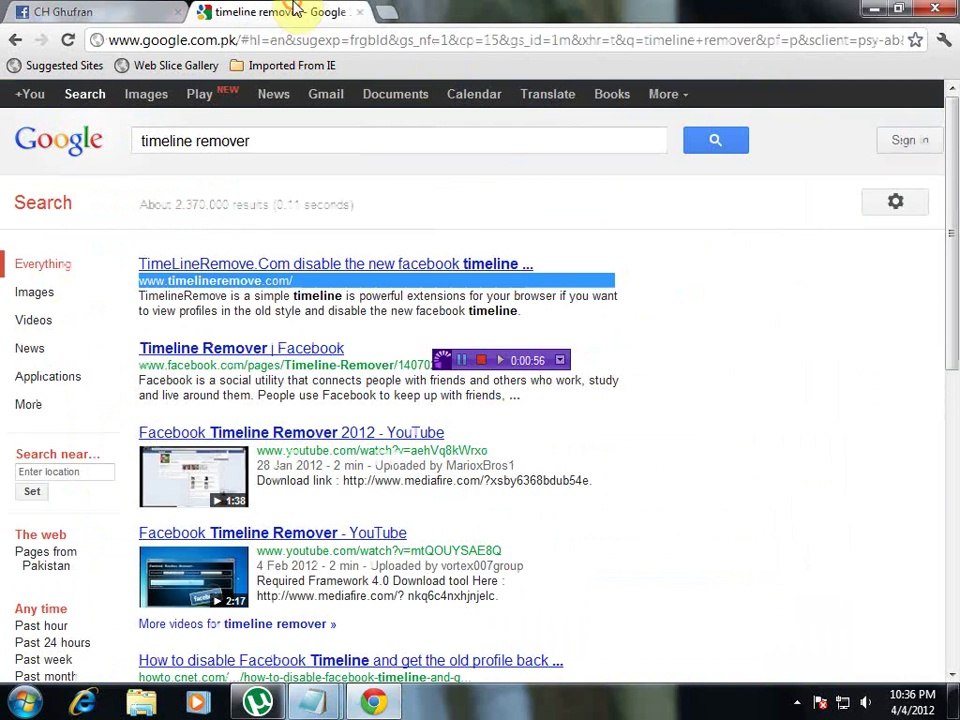
Task: Click the notepad icon in taskbar
Action: coord(315,702)
